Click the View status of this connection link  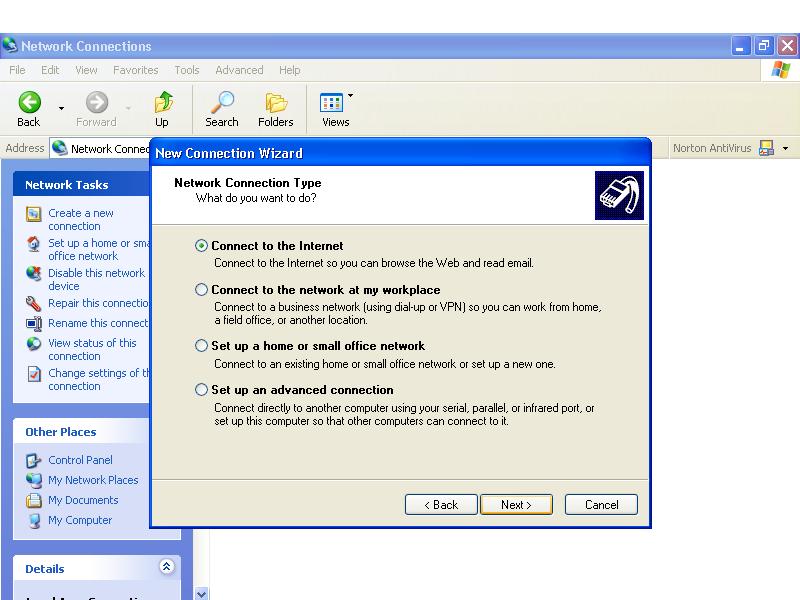click(x=92, y=349)
